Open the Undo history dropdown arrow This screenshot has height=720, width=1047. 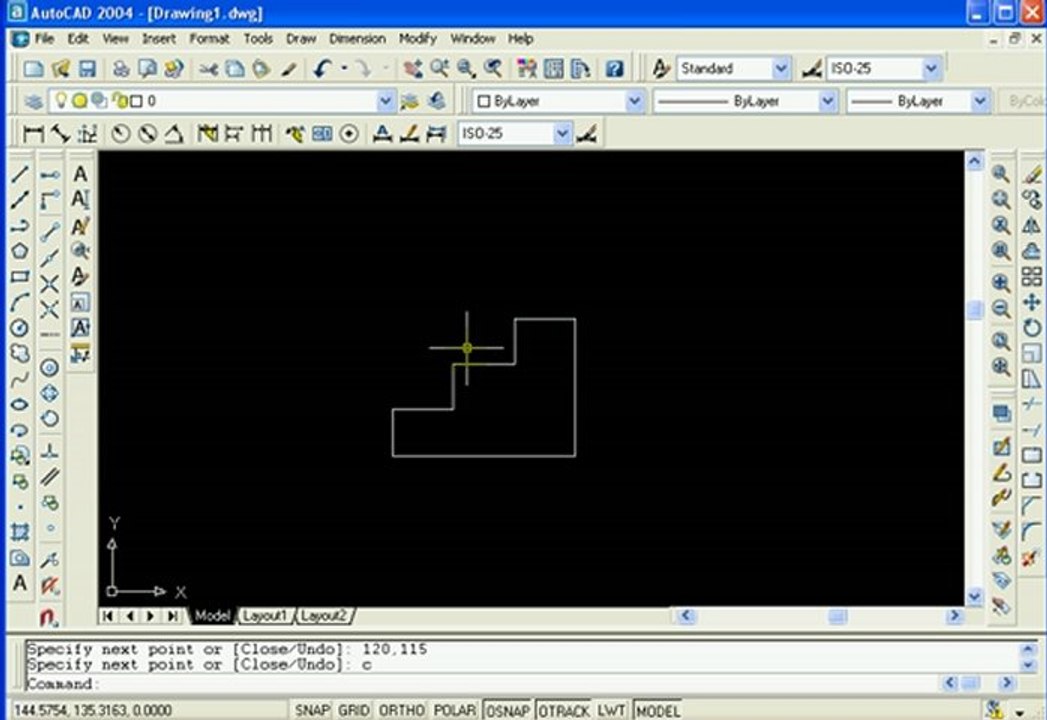[344, 68]
